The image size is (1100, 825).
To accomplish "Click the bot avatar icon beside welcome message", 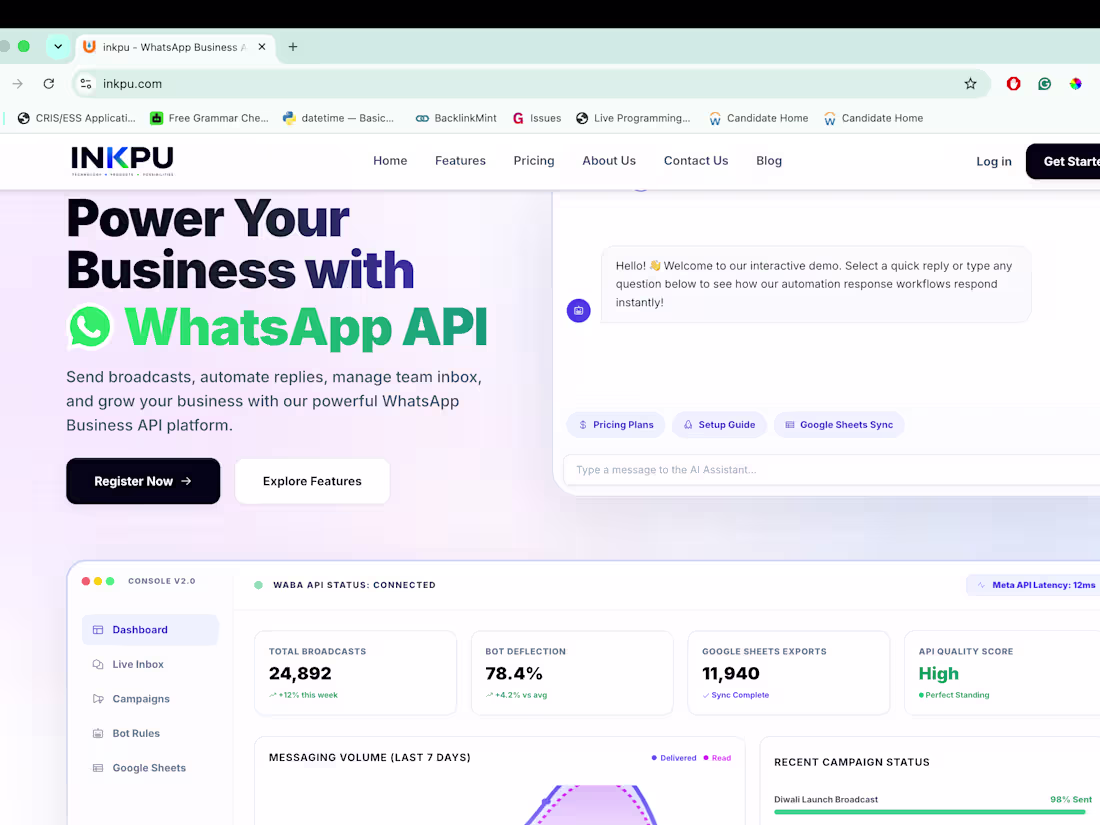I will (579, 310).
